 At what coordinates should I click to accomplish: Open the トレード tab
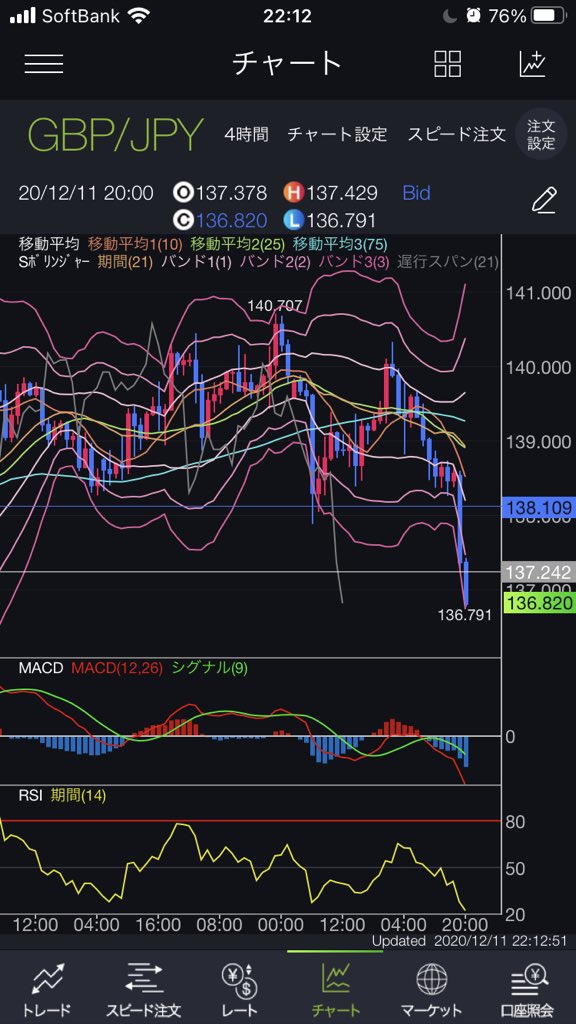click(x=46, y=988)
